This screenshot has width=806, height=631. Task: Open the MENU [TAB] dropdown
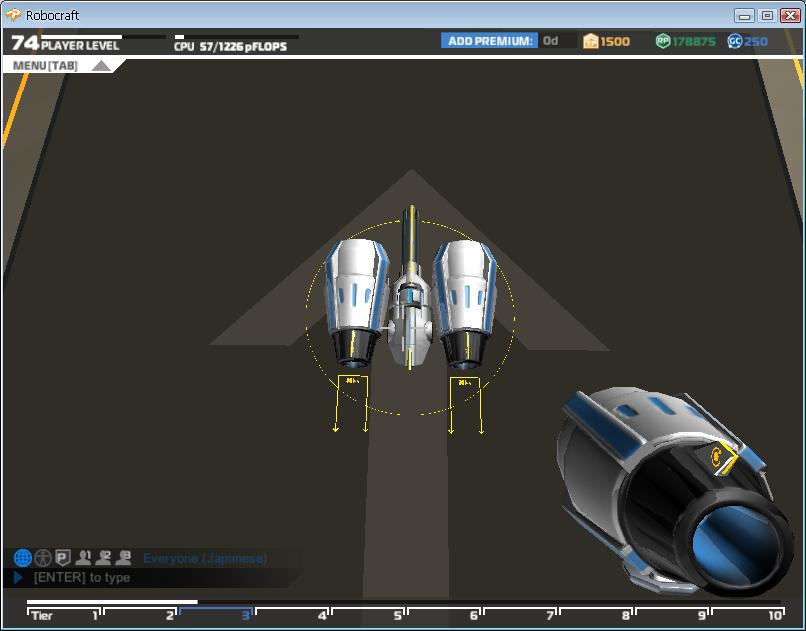(62, 66)
